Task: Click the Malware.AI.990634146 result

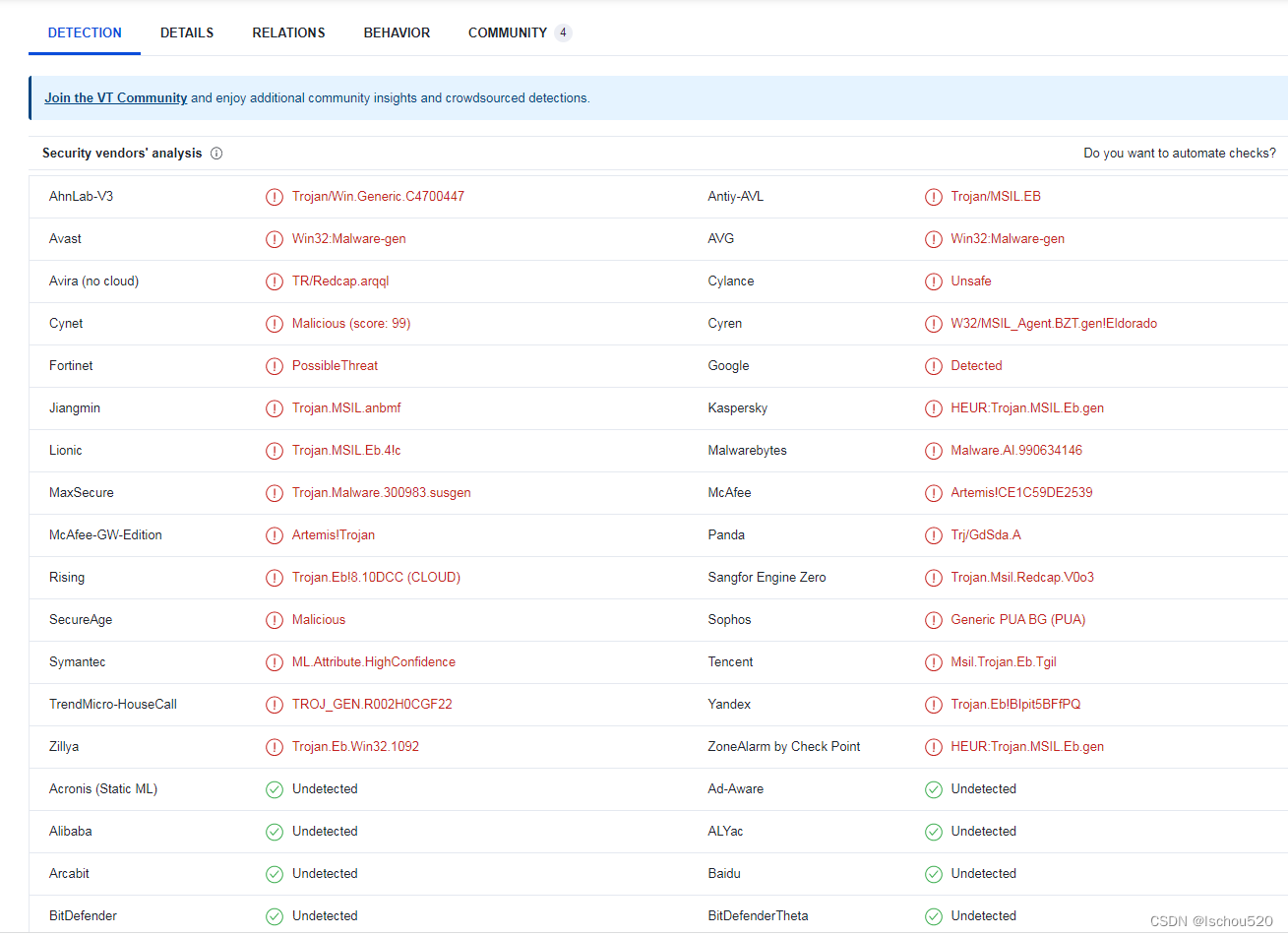Action: 1016,451
